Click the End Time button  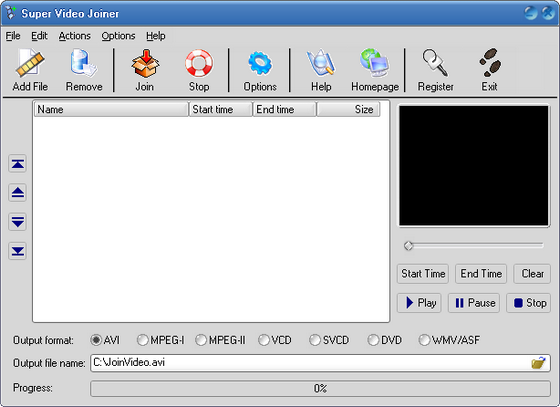click(x=481, y=274)
